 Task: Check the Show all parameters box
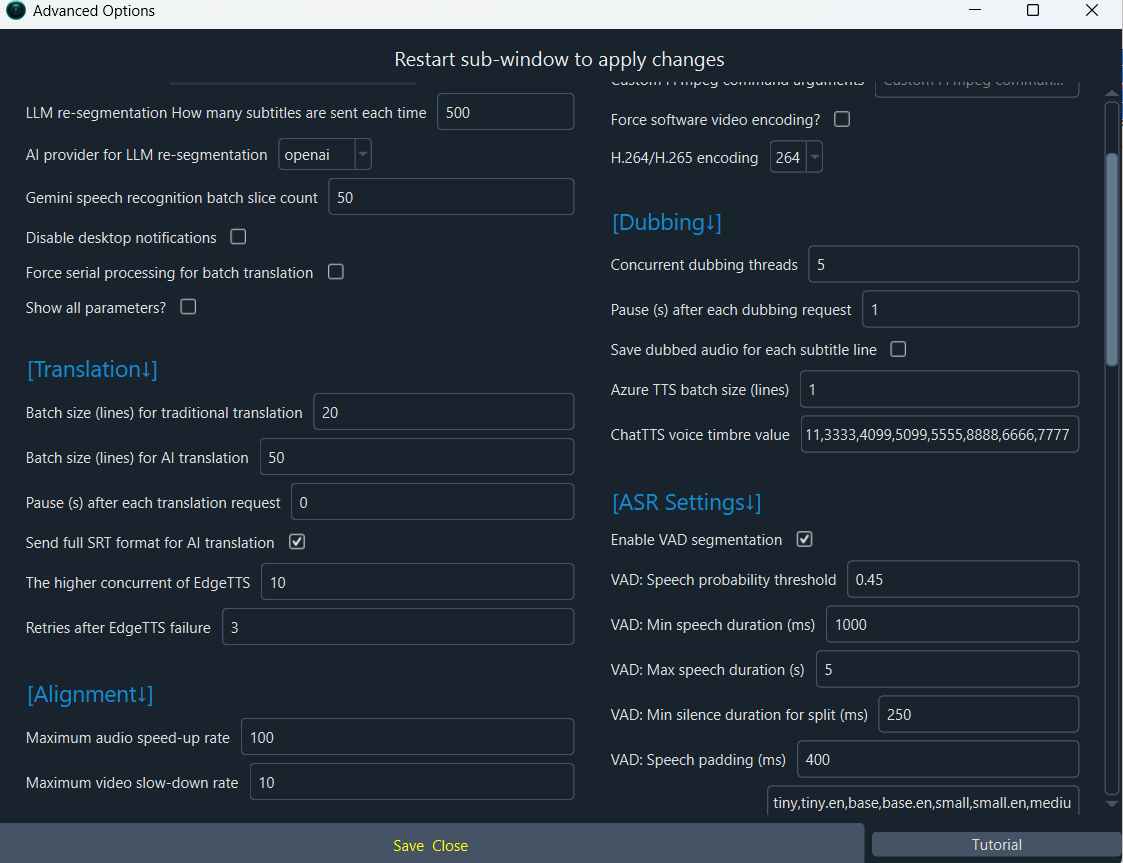pyautogui.click(x=188, y=307)
